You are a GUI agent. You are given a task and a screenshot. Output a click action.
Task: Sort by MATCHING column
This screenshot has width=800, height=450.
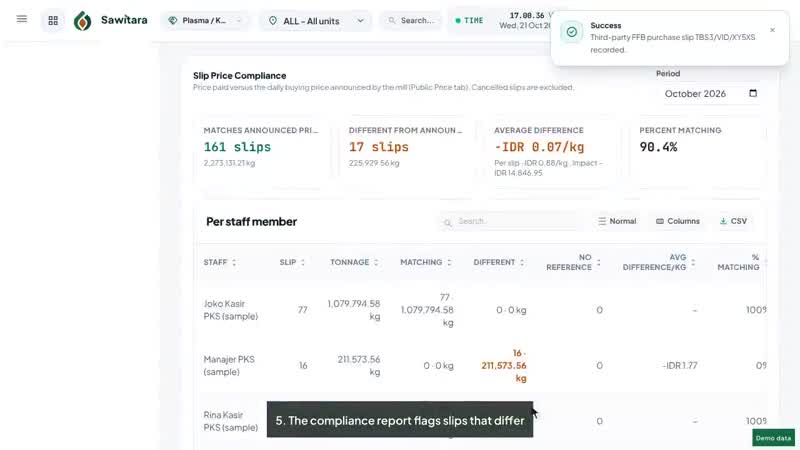(x=426, y=262)
